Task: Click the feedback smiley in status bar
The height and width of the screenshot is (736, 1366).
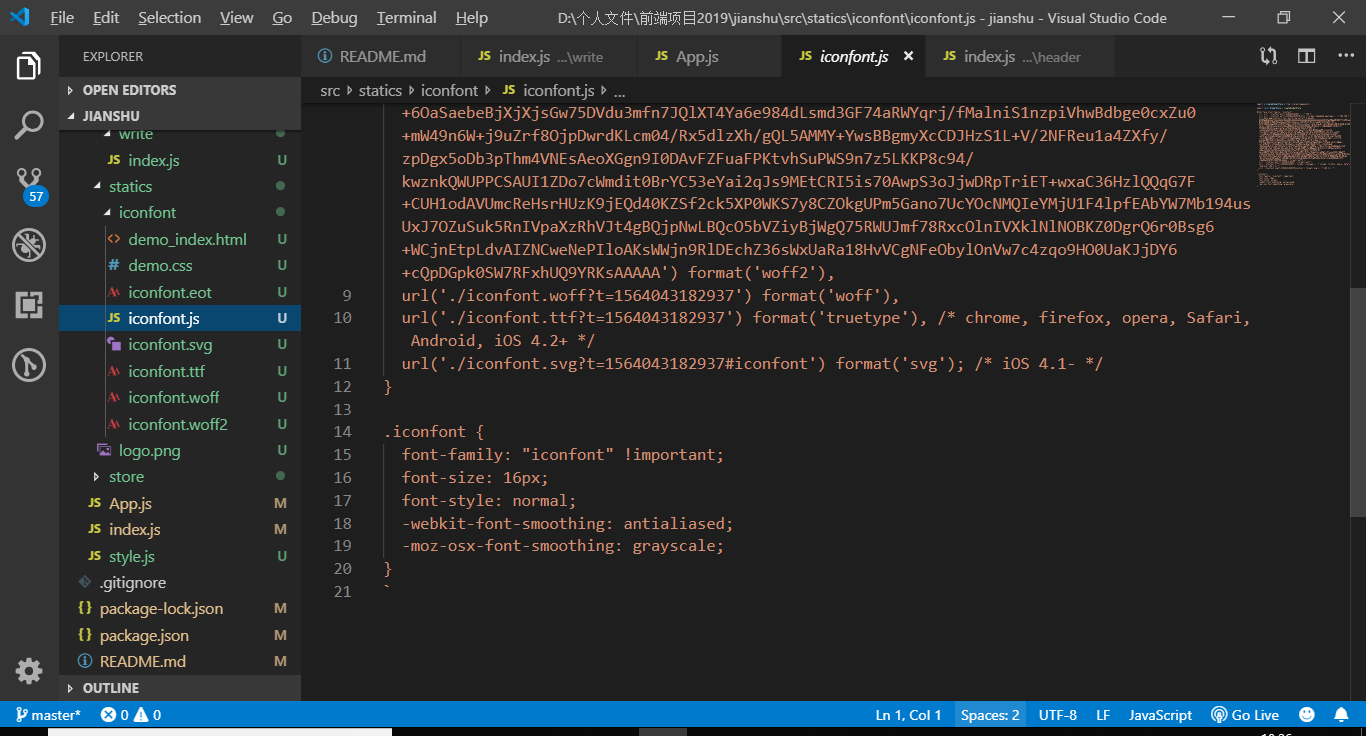Action: click(x=1306, y=715)
